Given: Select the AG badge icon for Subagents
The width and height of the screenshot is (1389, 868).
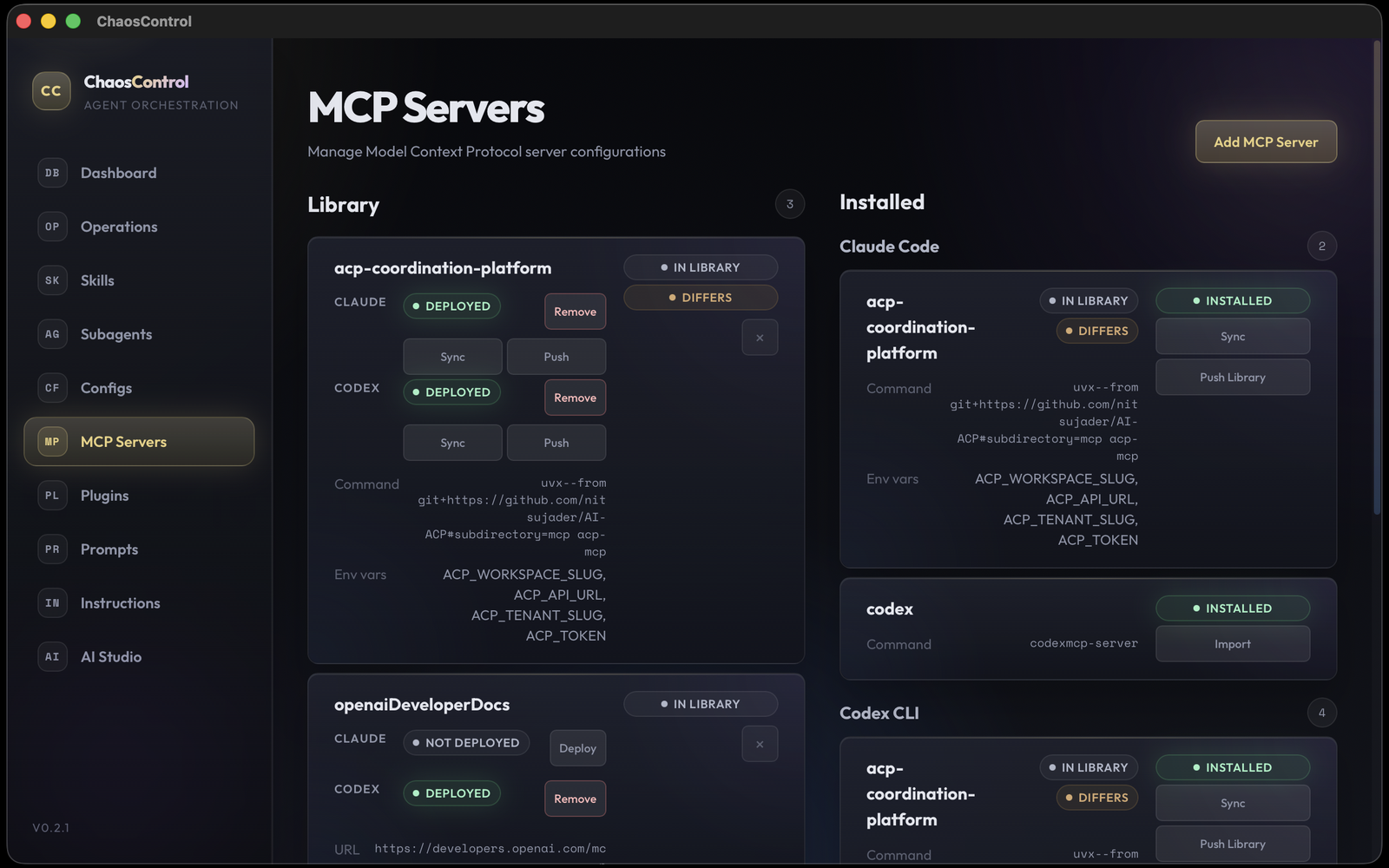Looking at the screenshot, I should (52, 334).
